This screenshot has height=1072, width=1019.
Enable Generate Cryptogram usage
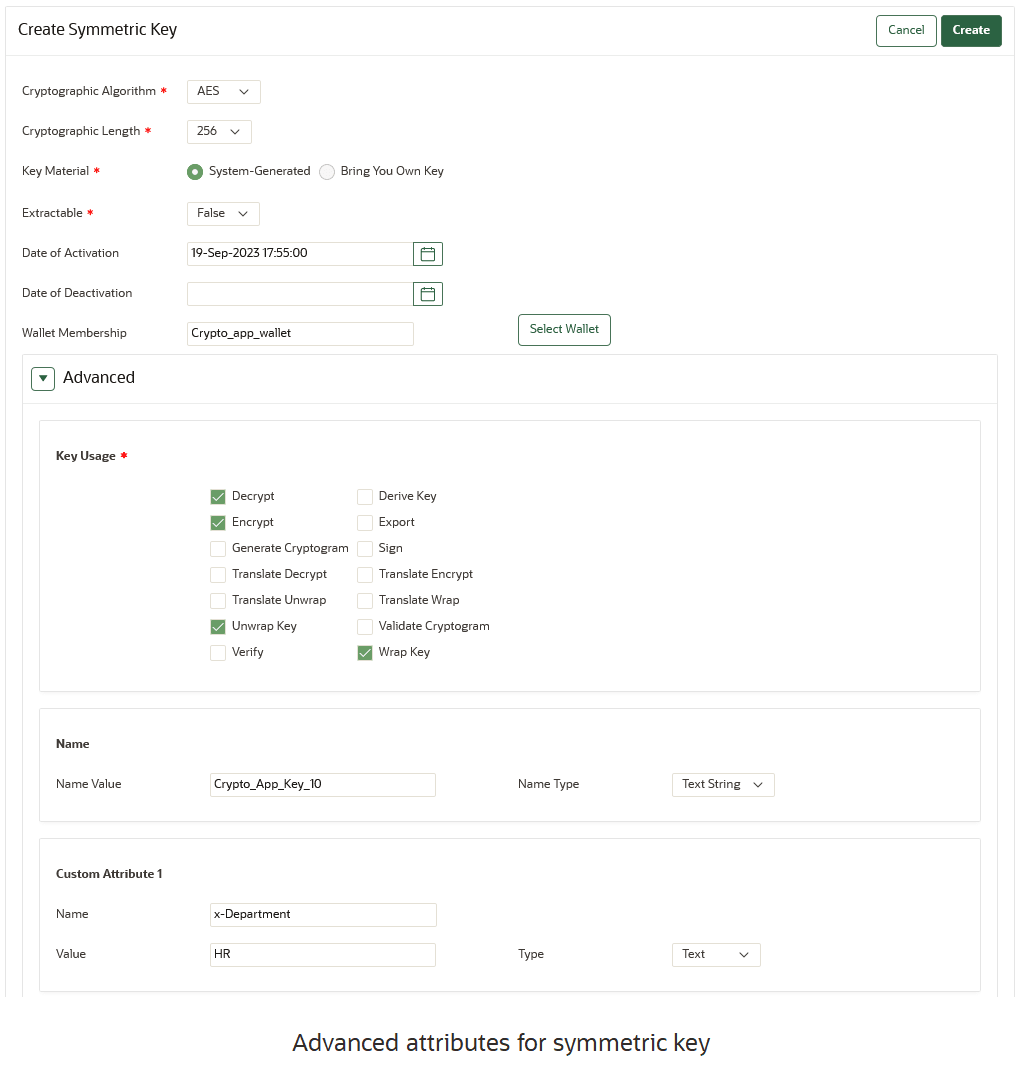218,548
